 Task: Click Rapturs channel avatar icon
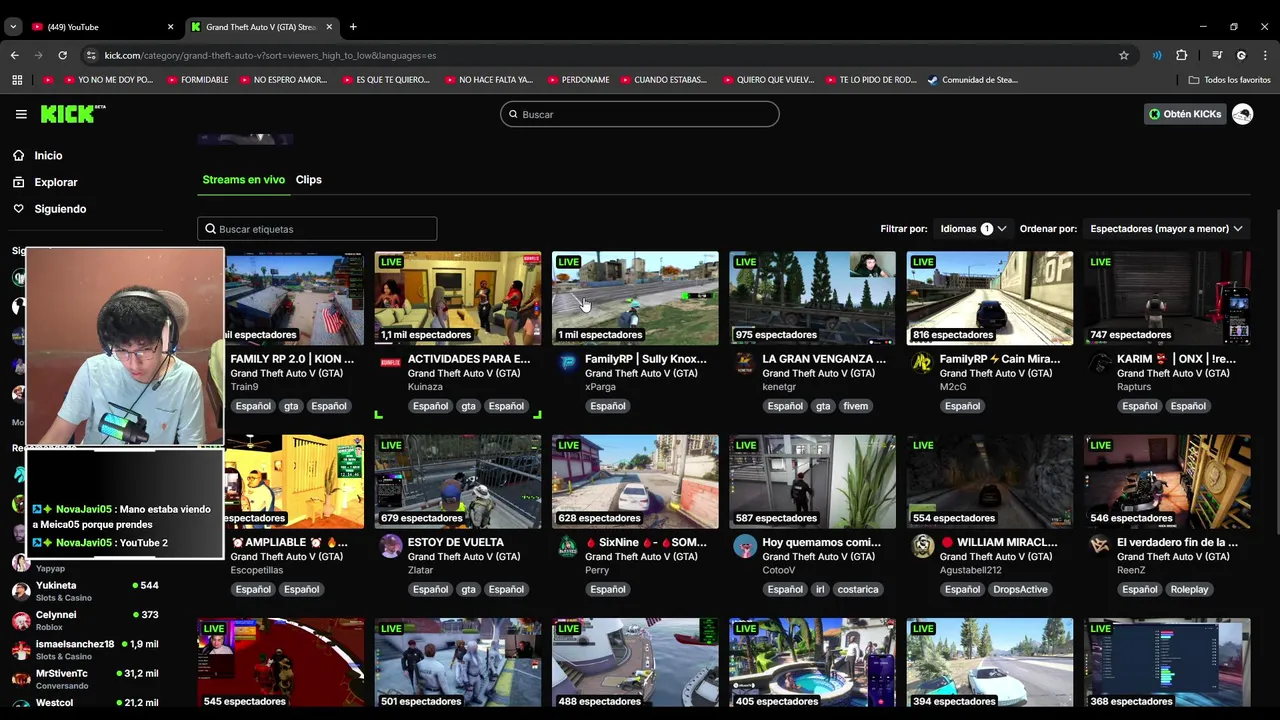tap(1099, 363)
